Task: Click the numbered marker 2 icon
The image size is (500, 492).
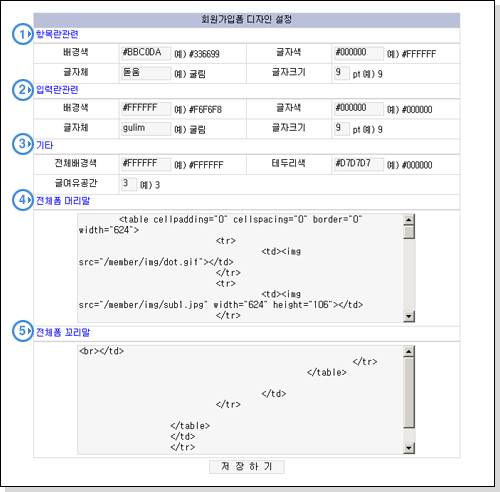Action: click(23, 90)
